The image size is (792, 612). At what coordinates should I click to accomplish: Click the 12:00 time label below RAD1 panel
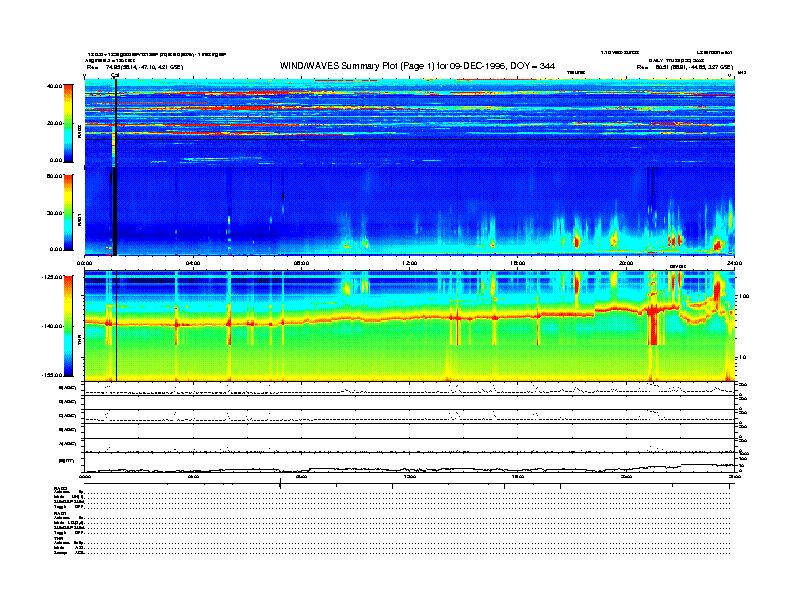[x=409, y=263]
